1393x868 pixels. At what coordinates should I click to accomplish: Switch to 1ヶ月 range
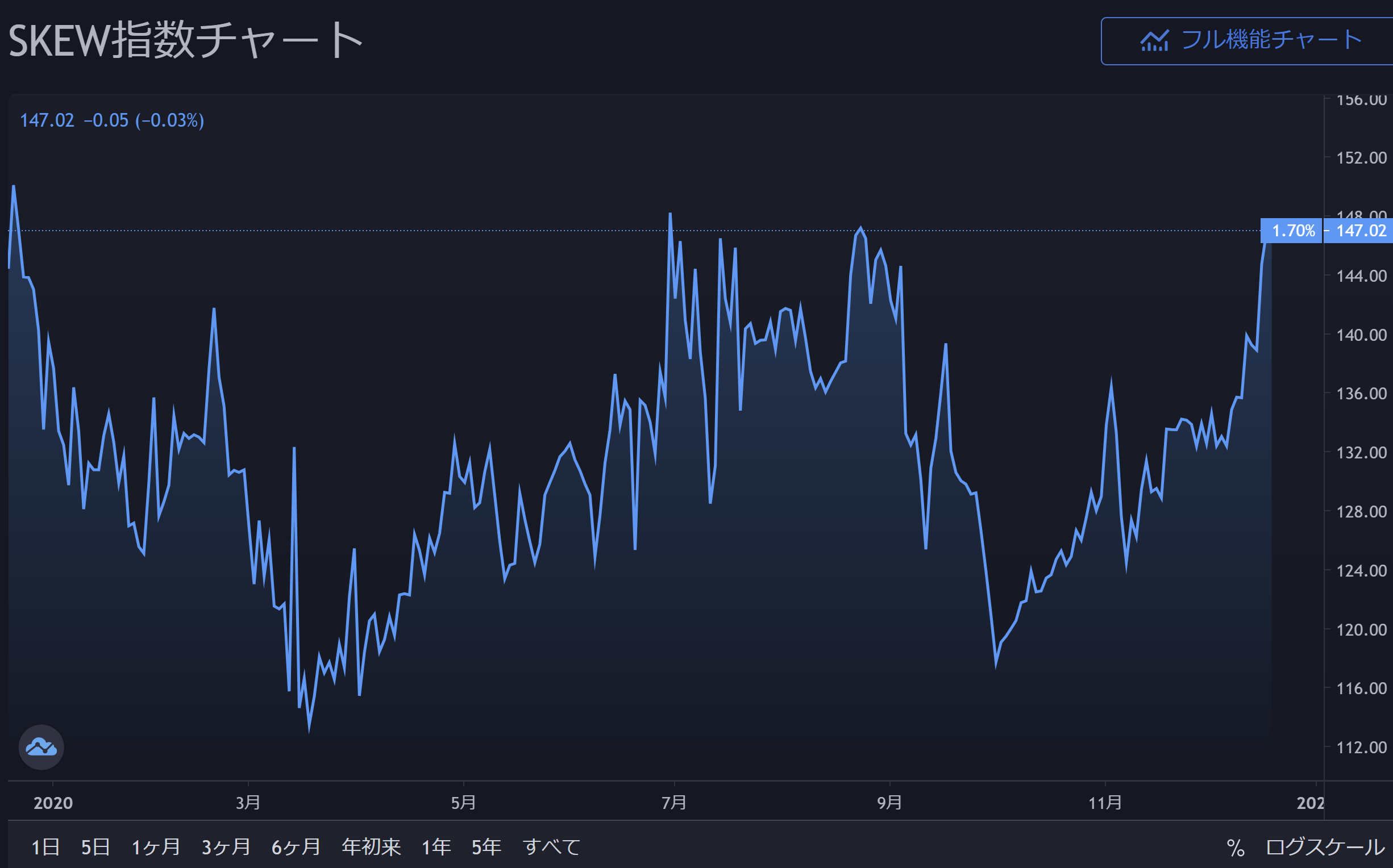pos(156,848)
